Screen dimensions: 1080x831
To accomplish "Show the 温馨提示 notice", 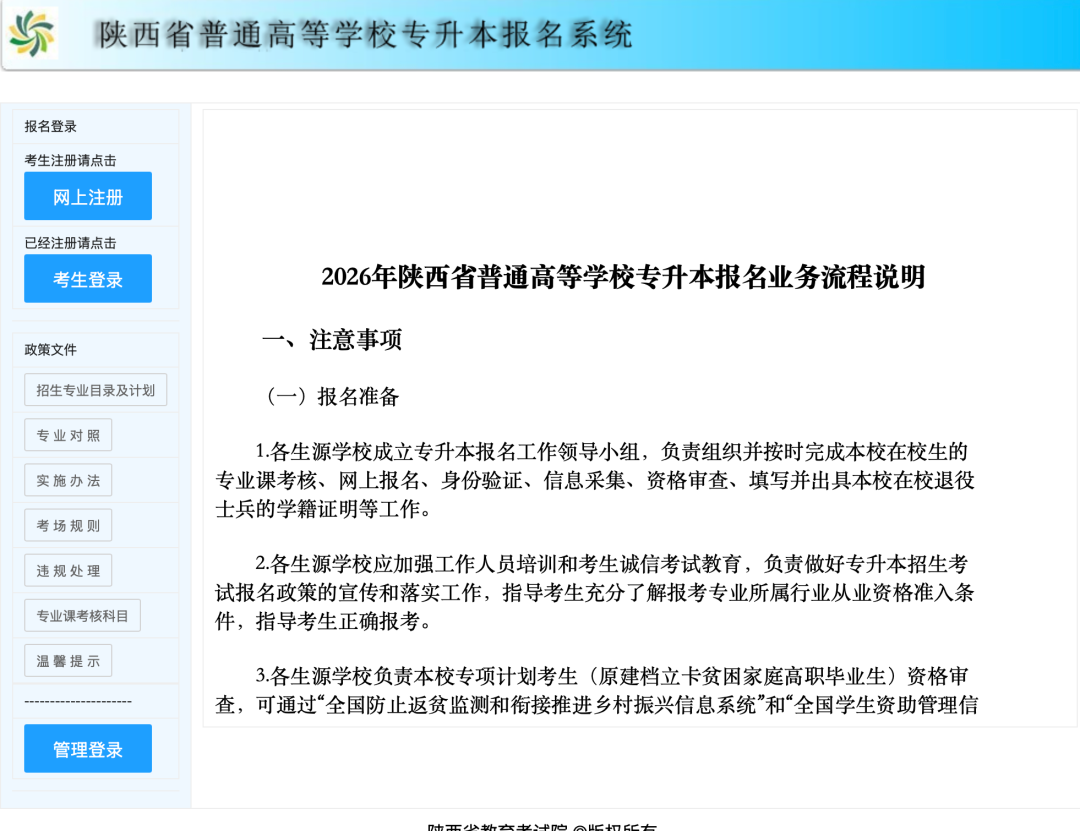I will coord(68,660).
